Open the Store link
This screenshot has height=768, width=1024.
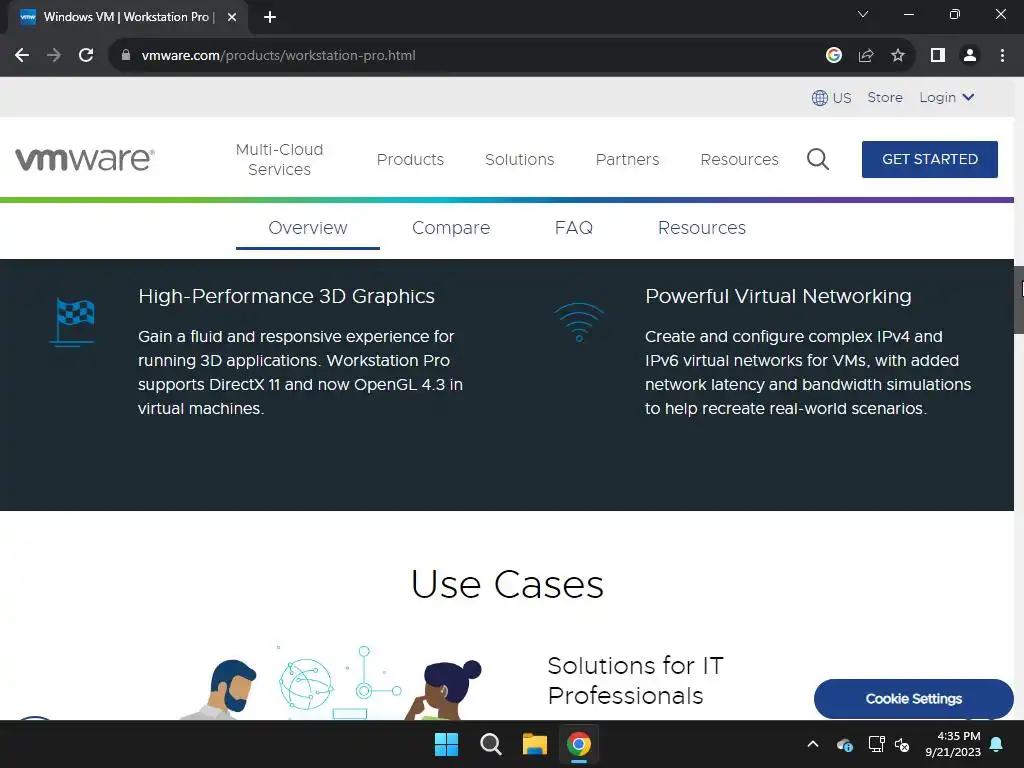(x=885, y=97)
